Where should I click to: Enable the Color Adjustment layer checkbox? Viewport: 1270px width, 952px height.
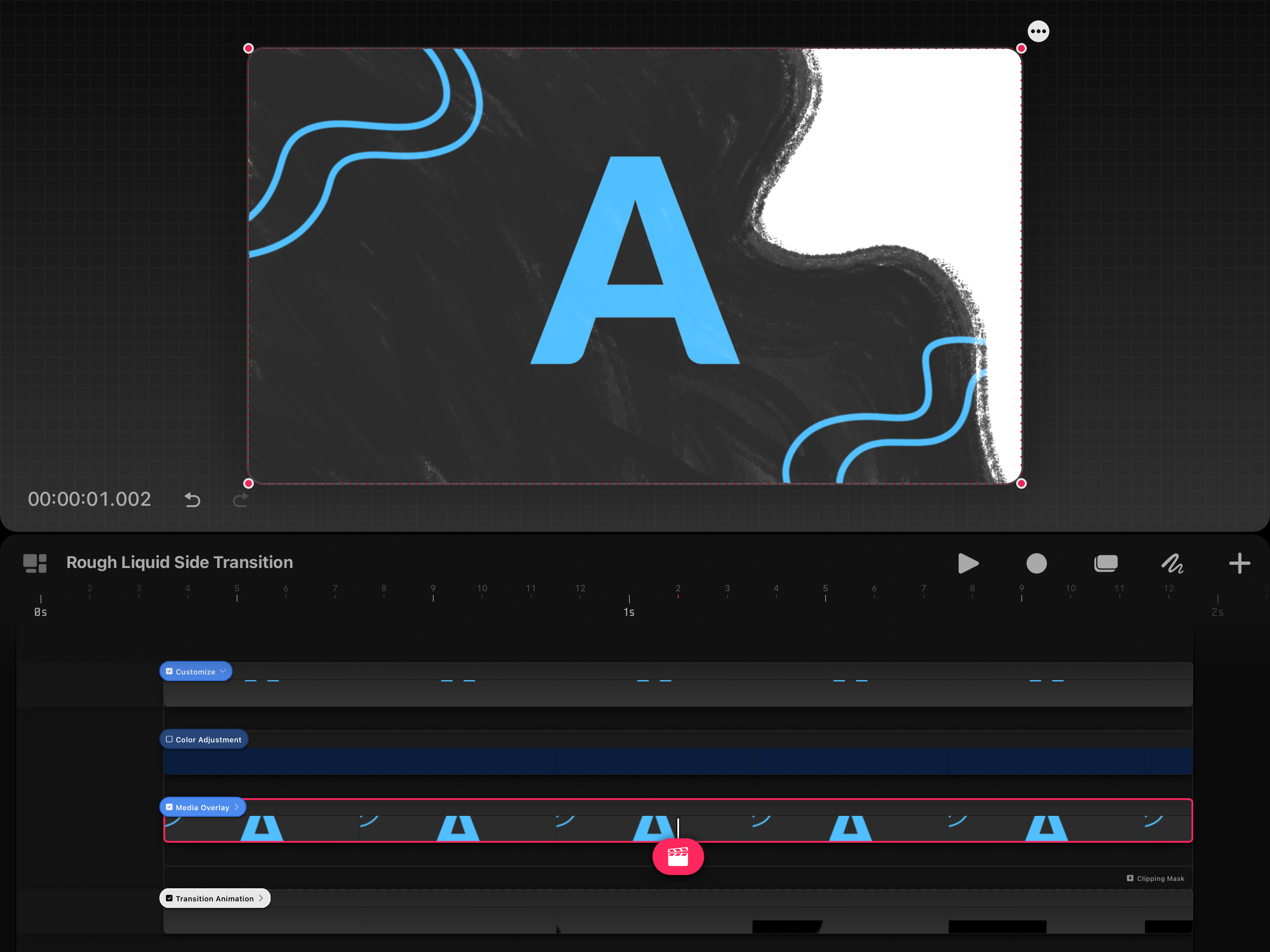tap(169, 739)
